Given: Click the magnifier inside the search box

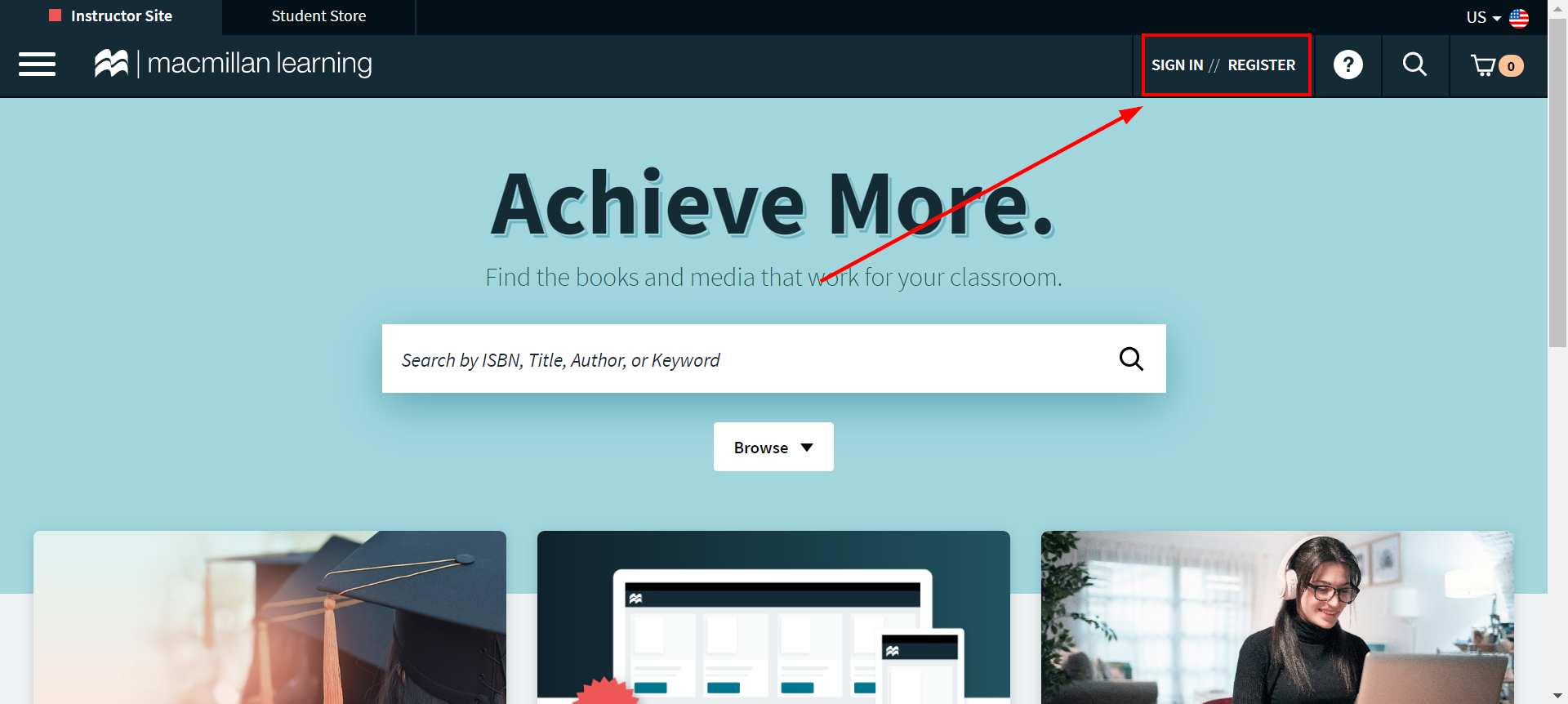Looking at the screenshot, I should [x=1131, y=359].
